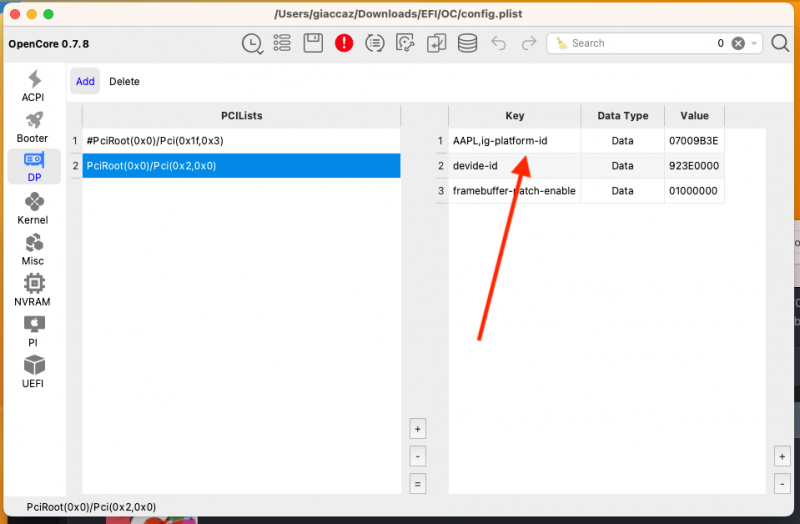Select the AAPL,ig-platform-id key cell
The image size is (800, 524).
click(x=514, y=141)
